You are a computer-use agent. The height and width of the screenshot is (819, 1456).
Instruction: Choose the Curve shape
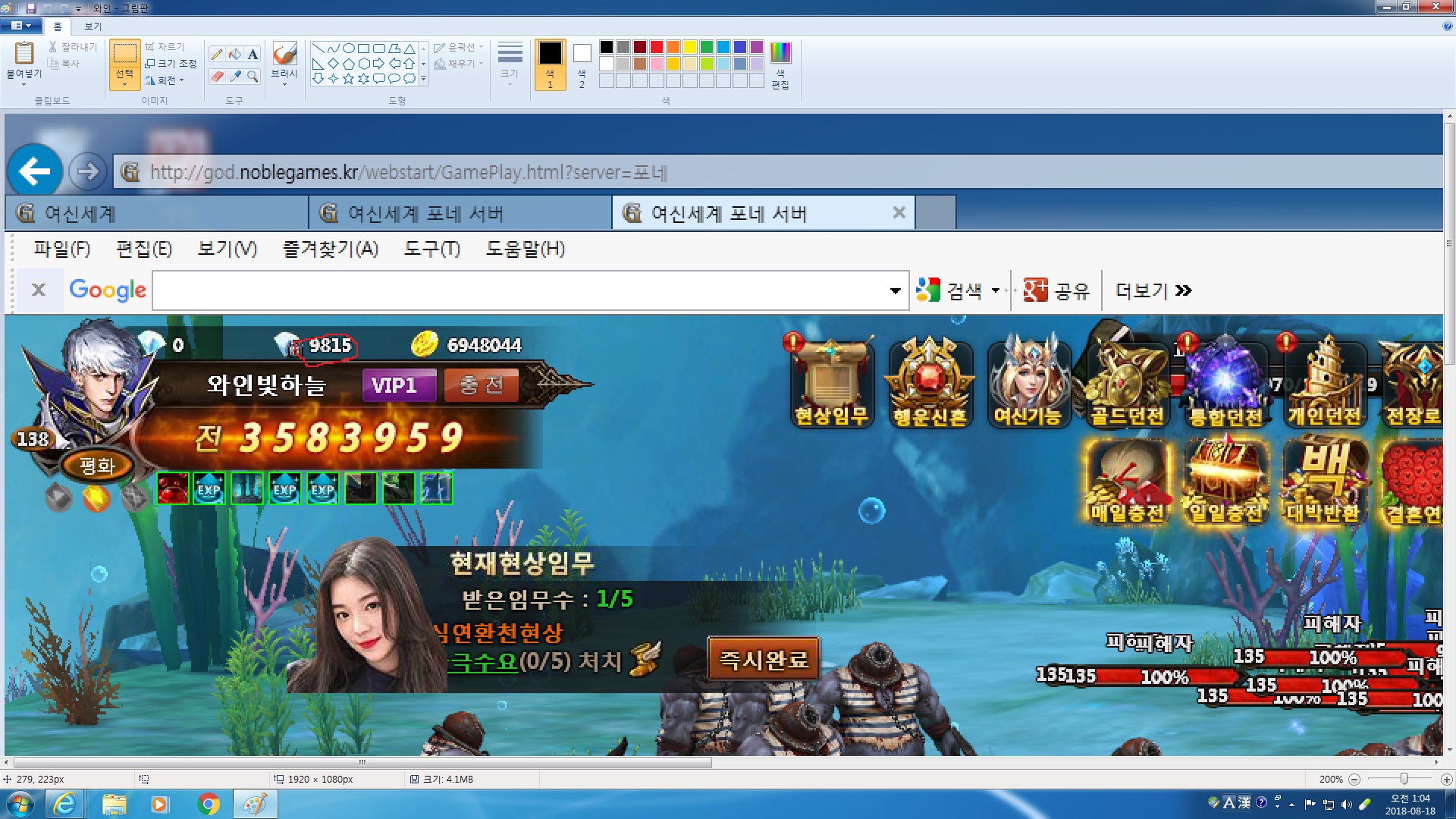[x=334, y=49]
